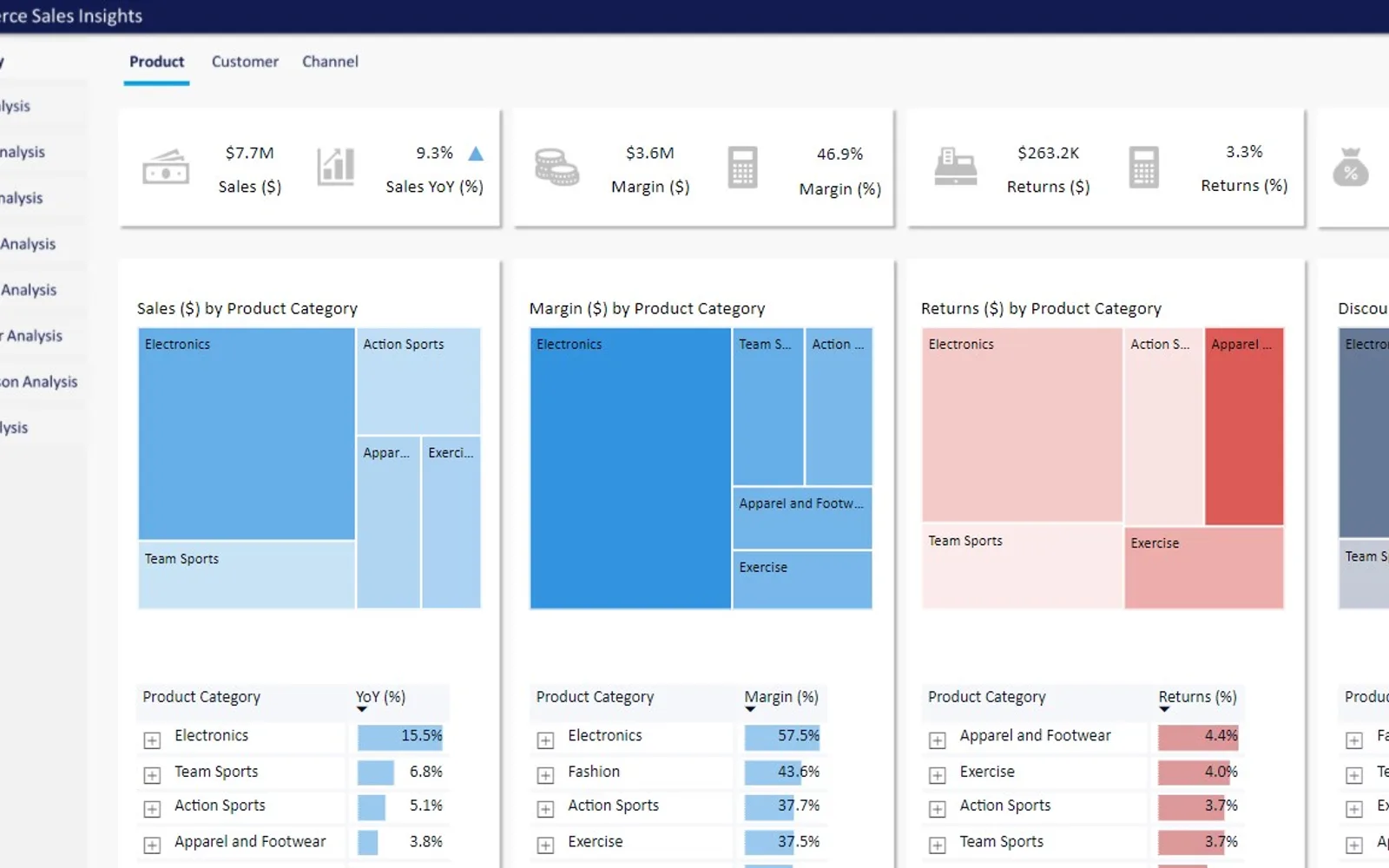Expand the Team Sports row in Returns table

coord(938,845)
